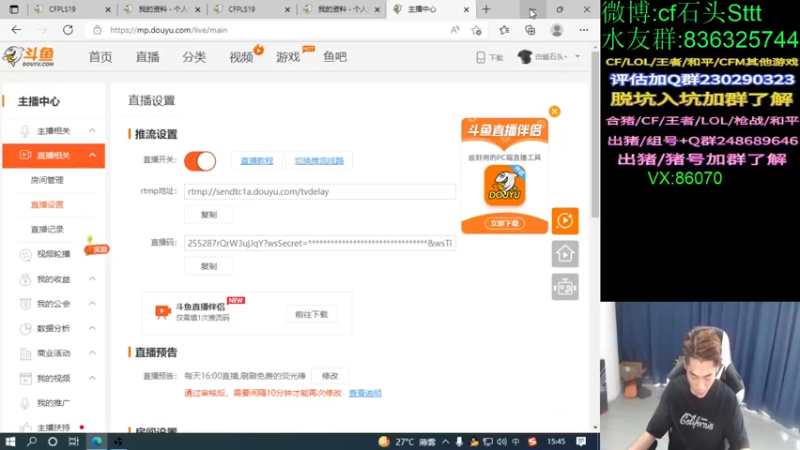
Task: Open user account dropdown arrow in header
Action: point(578,57)
